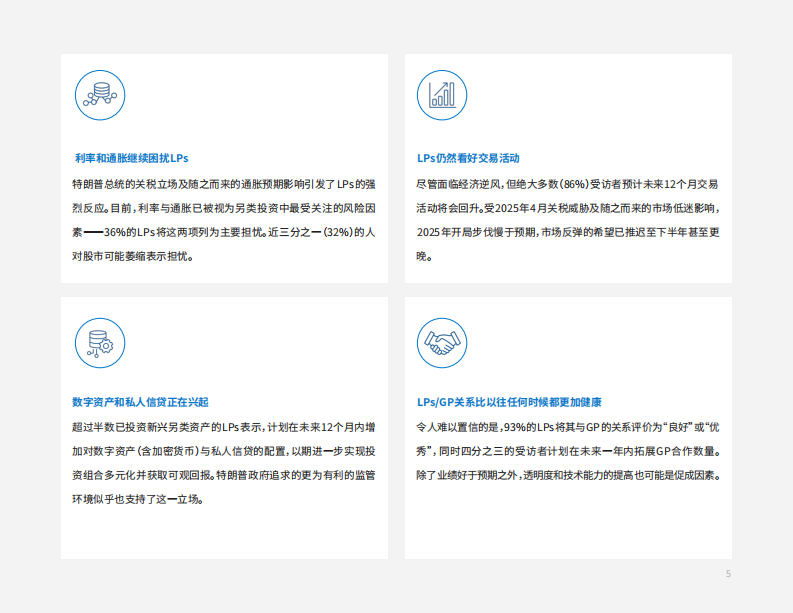Click the "(86%)" figure in the deal activity text
This screenshot has width=793, height=613.
[x=574, y=183]
